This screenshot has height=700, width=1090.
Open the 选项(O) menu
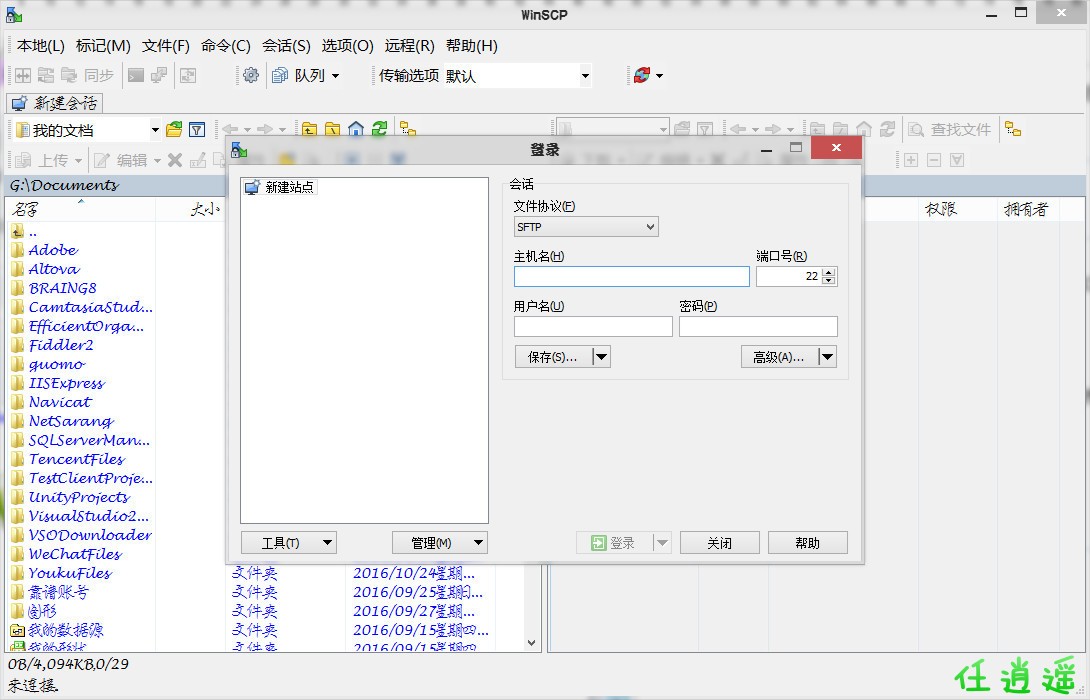(347, 46)
